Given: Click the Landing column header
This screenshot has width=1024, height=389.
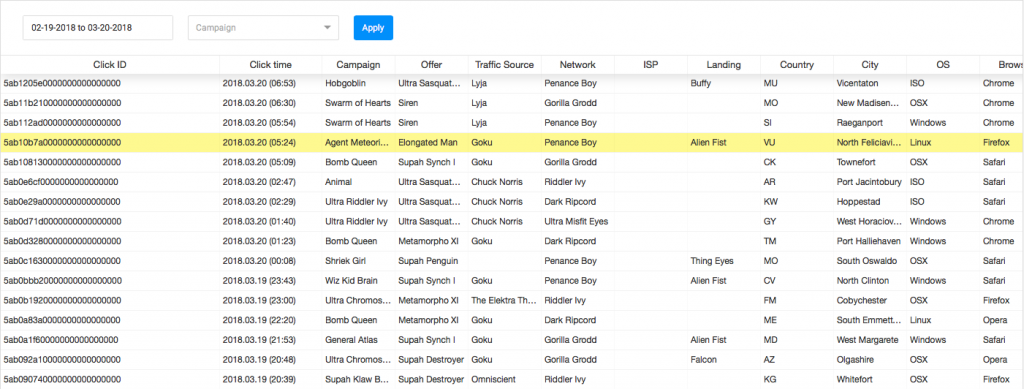Looking at the screenshot, I should [724, 65].
